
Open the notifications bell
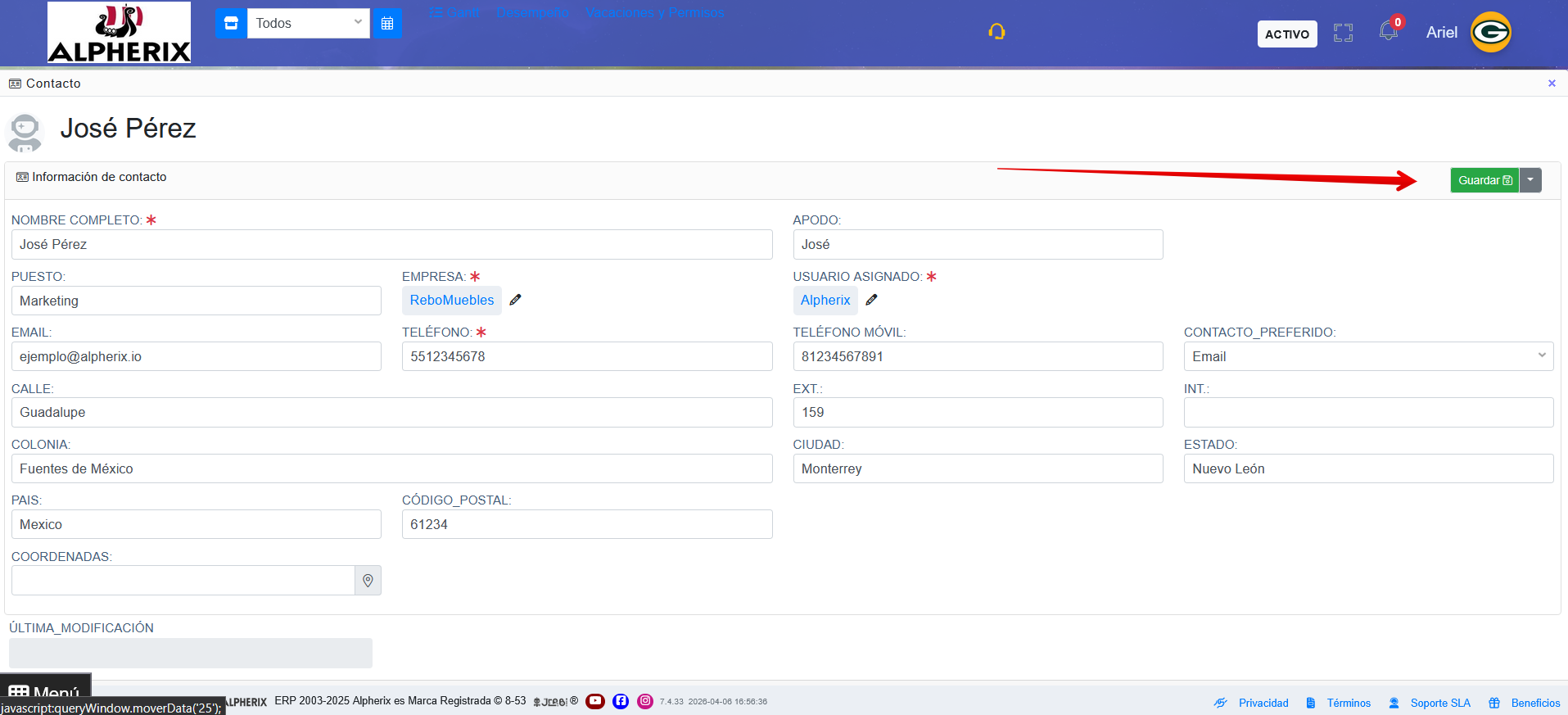point(1388,31)
